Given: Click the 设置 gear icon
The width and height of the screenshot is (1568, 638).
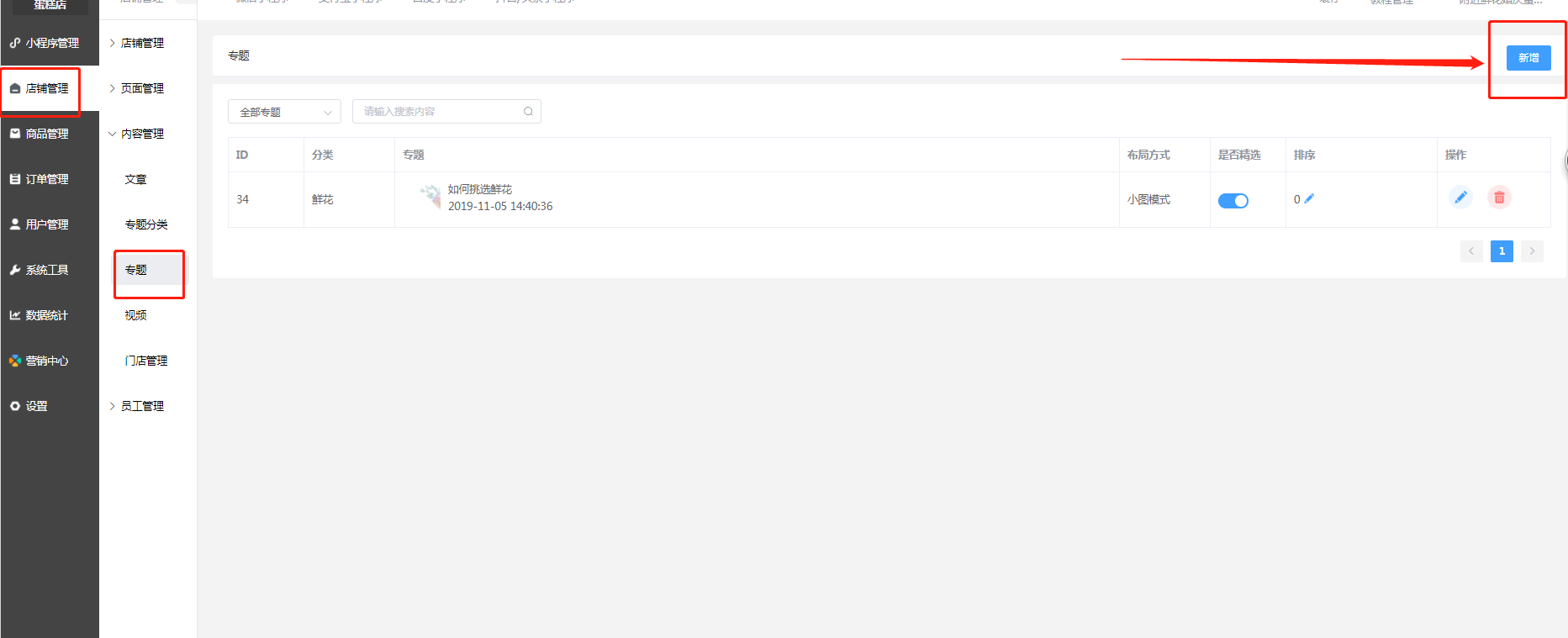Looking at the screenshot, I should pos(15,406).
